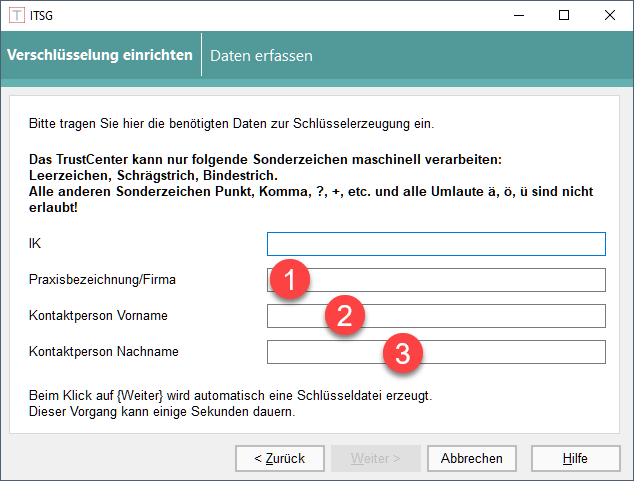This screenshot has width=634, height=481.
Task: Cancel setup via Abbrechen button
Action: click(x=472, y=458)
